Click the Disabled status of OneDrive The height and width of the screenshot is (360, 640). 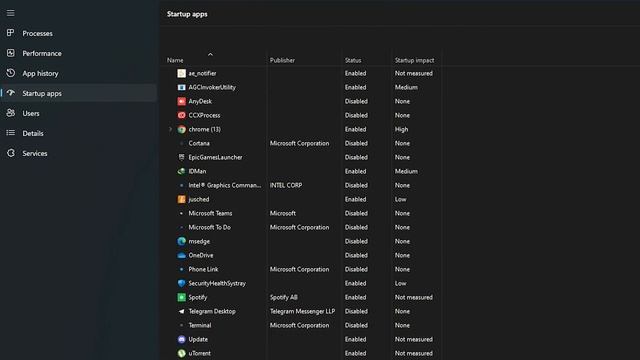coord(356,256)
